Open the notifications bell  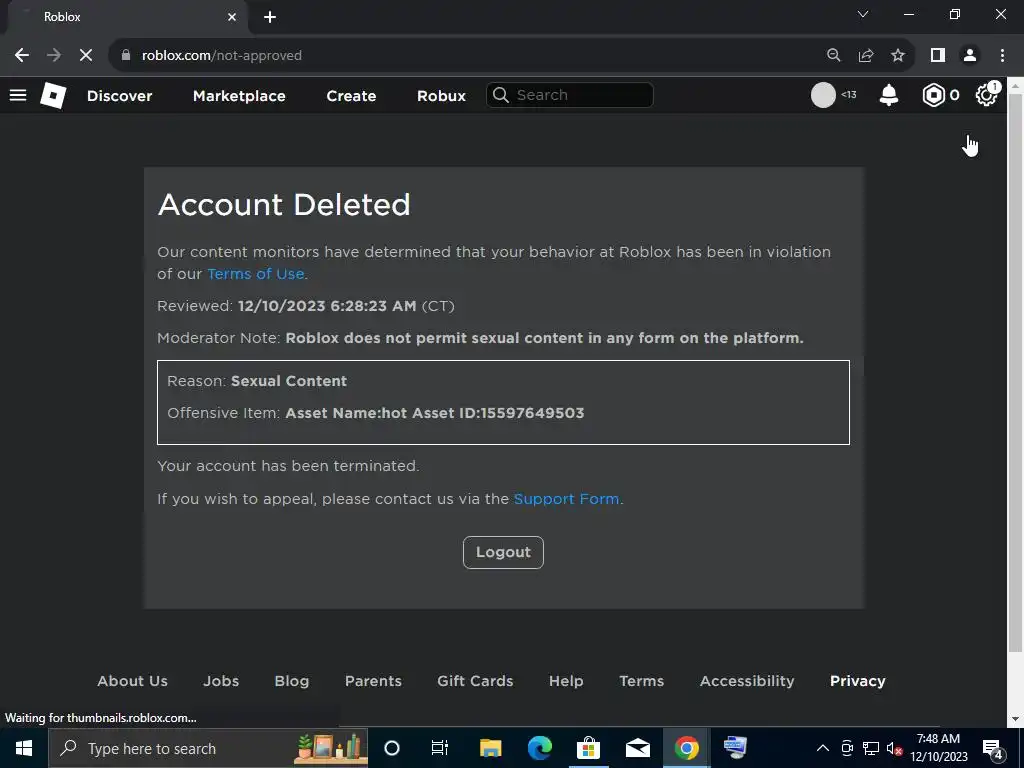[889, 95]
